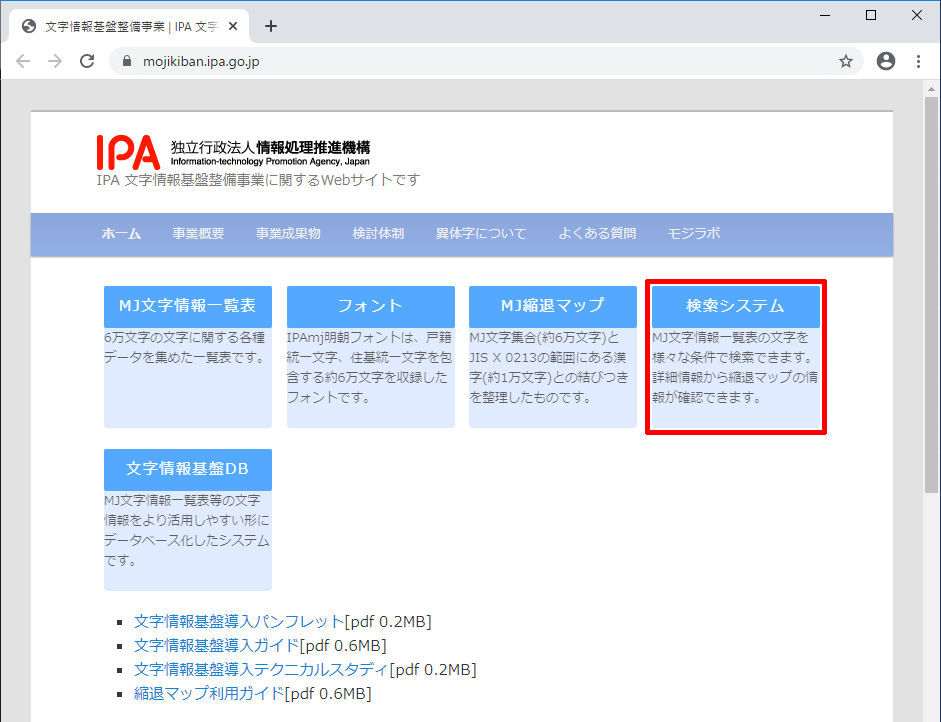
Task: Open the Chrome profile avatar
Action: [x=886, y=61]
